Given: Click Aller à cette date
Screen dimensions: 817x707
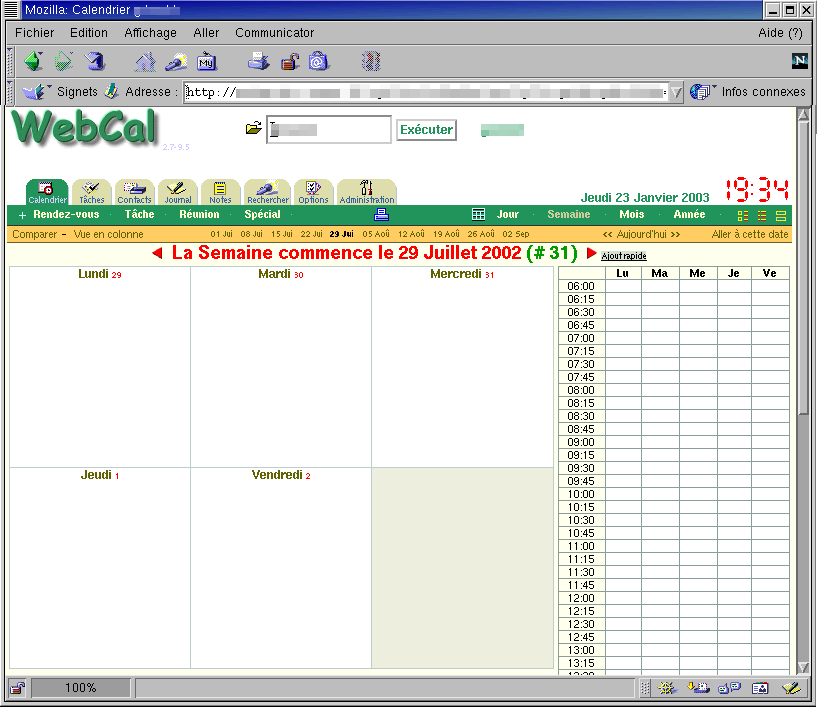Looking at the screenshot, I should 750,234.
